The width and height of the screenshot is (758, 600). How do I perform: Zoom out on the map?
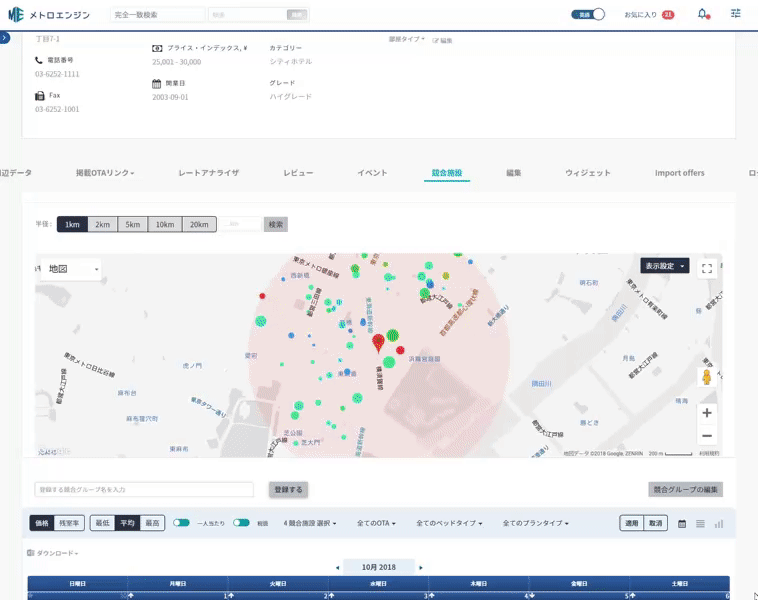(707, 436)
